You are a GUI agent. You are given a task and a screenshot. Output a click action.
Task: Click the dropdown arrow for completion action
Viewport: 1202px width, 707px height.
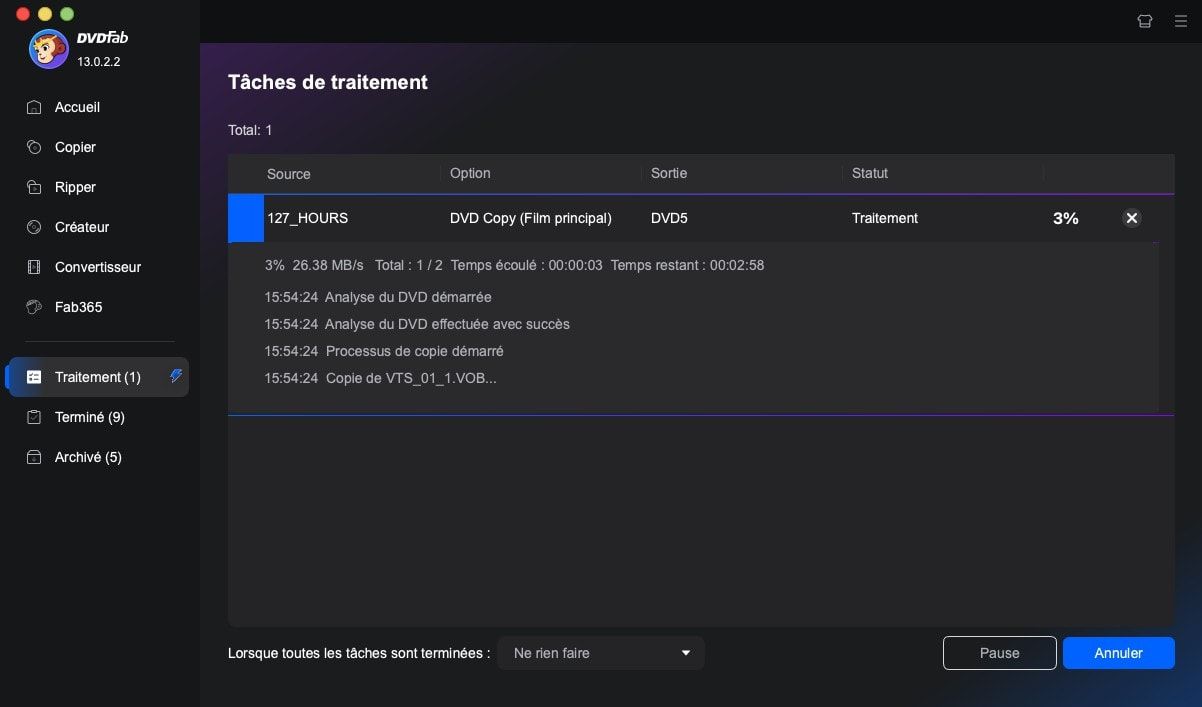pyautogui.click(x=686, y=653)
